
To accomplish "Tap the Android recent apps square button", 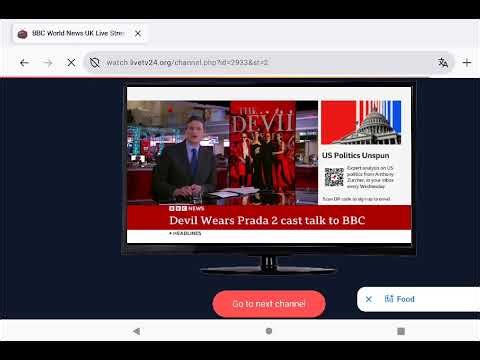I will 401,331.
